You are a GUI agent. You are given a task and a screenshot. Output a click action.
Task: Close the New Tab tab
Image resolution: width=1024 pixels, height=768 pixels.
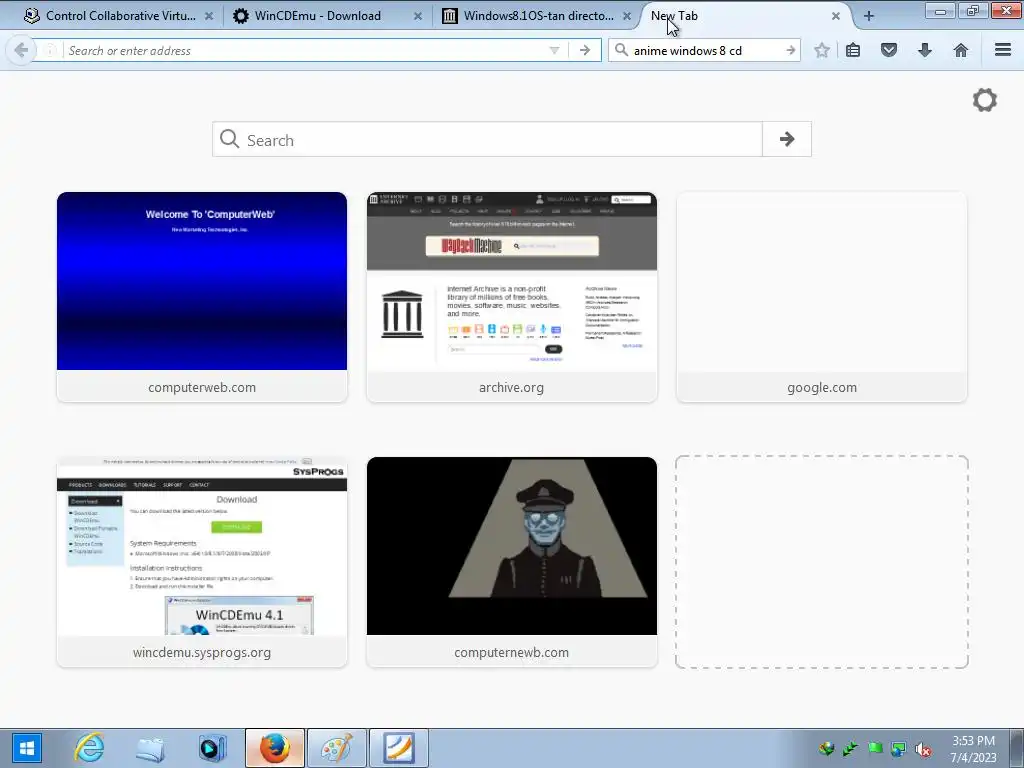[835, 16]
